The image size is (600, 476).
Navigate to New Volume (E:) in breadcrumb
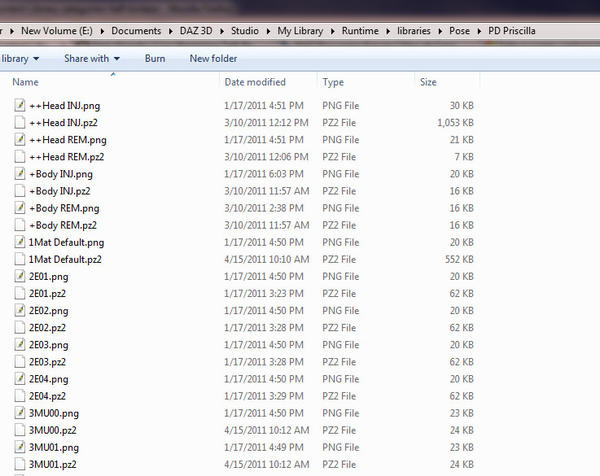click(x=57, y=31)
